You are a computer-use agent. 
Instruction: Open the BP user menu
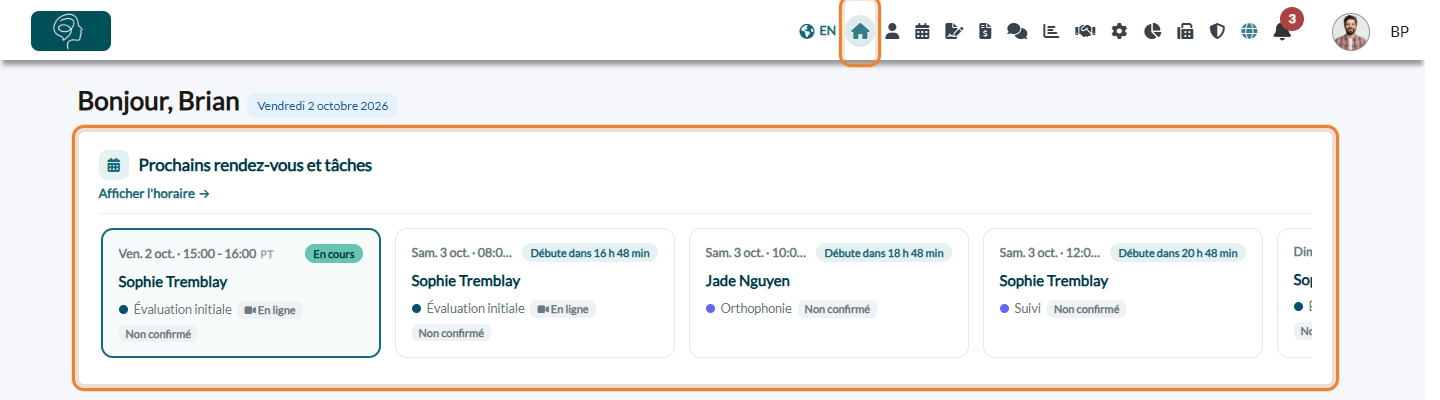click(x=1399, y=32)
